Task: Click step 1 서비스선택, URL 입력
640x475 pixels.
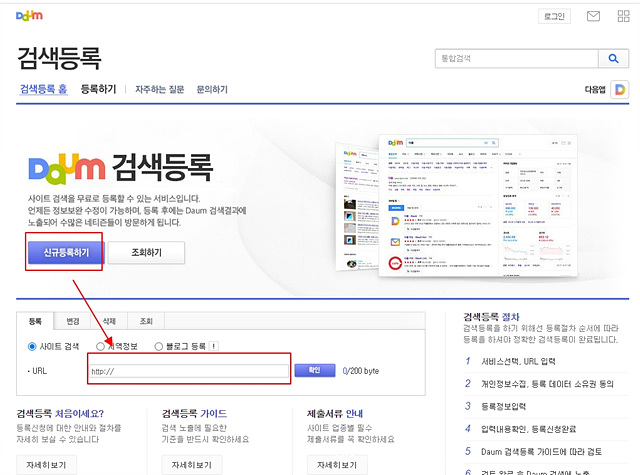Action: [x=518, y=361]
